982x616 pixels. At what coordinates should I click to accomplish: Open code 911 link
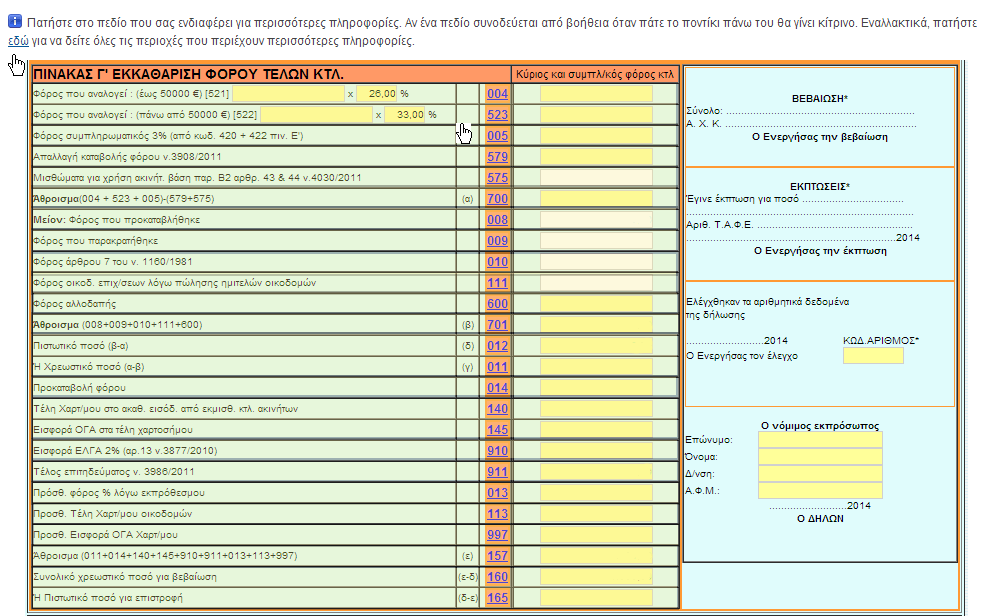pyautogui.click(x=497, y=471)
